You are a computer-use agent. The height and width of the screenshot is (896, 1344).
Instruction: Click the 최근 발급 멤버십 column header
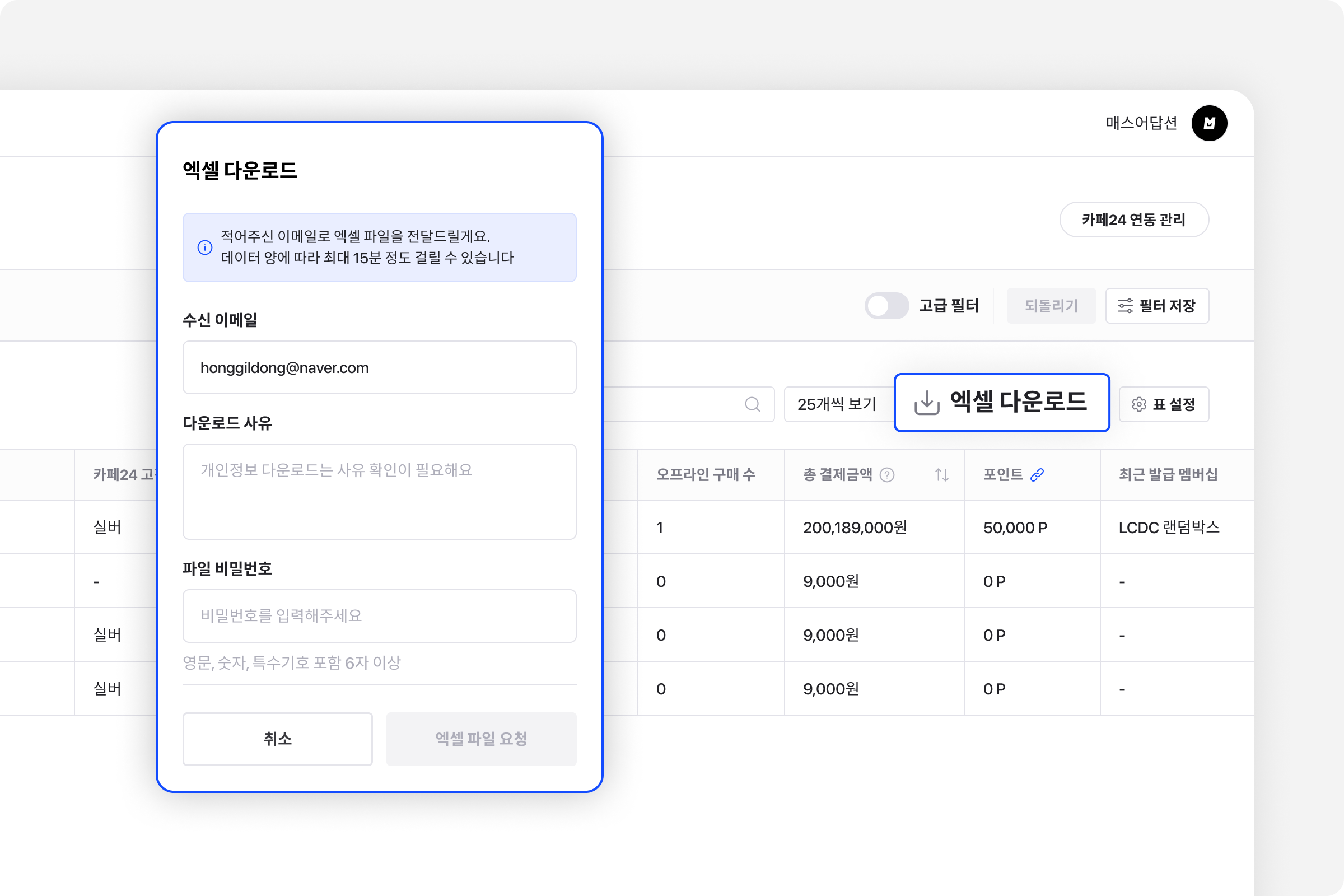(x=1177, y=475)
